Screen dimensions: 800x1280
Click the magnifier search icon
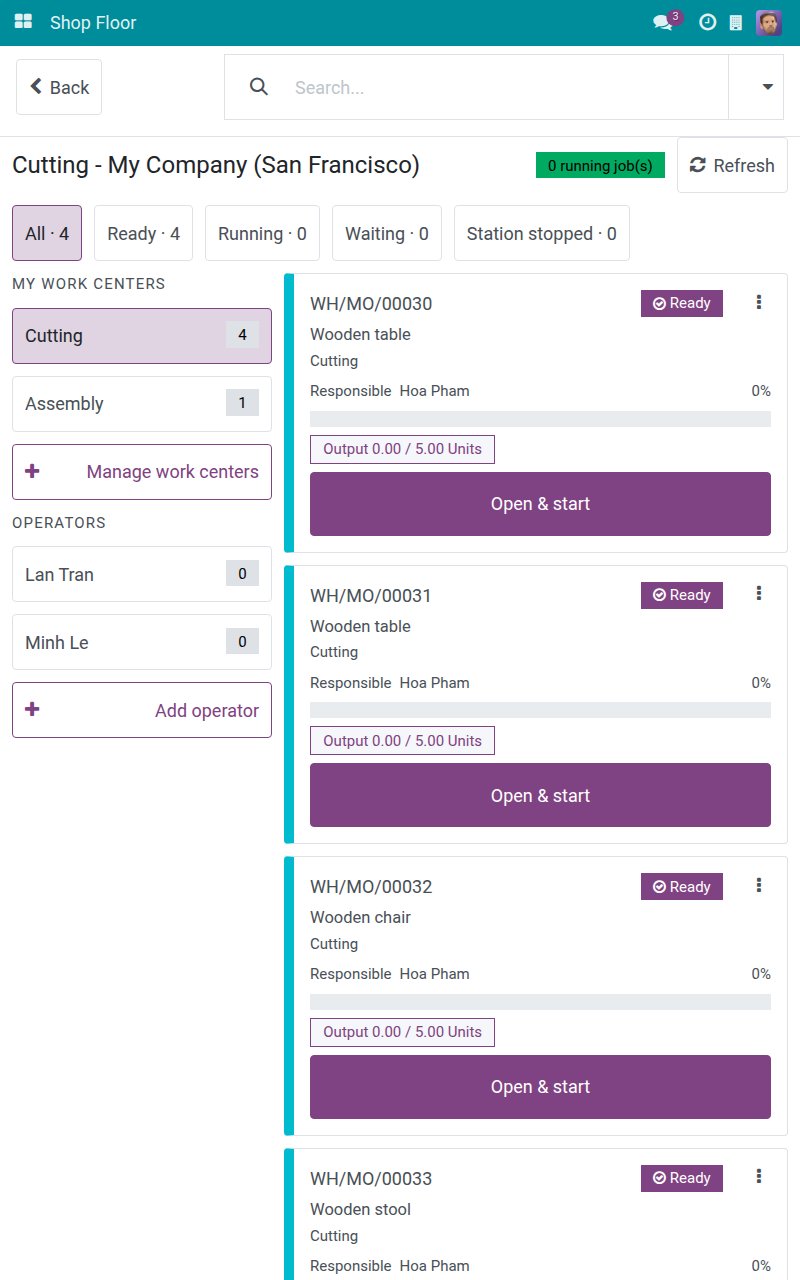(259, 87)
